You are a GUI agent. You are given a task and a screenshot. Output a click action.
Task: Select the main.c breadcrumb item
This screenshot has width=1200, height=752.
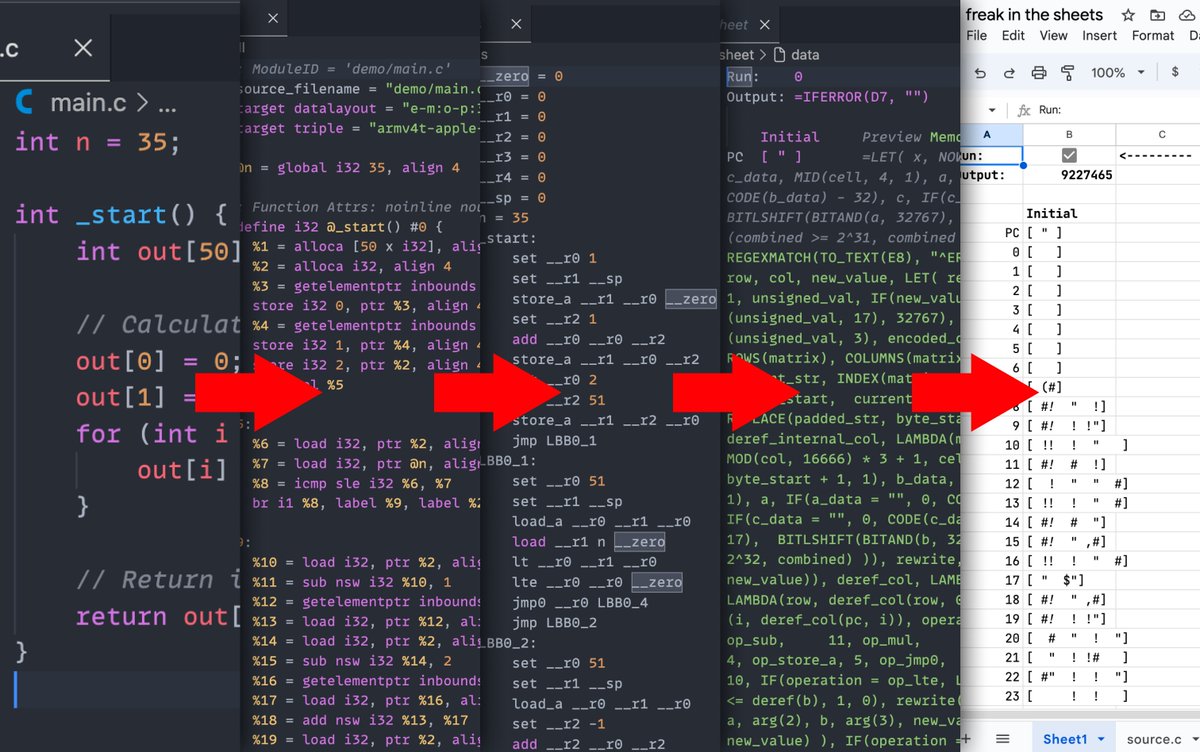tap(90, 103)
